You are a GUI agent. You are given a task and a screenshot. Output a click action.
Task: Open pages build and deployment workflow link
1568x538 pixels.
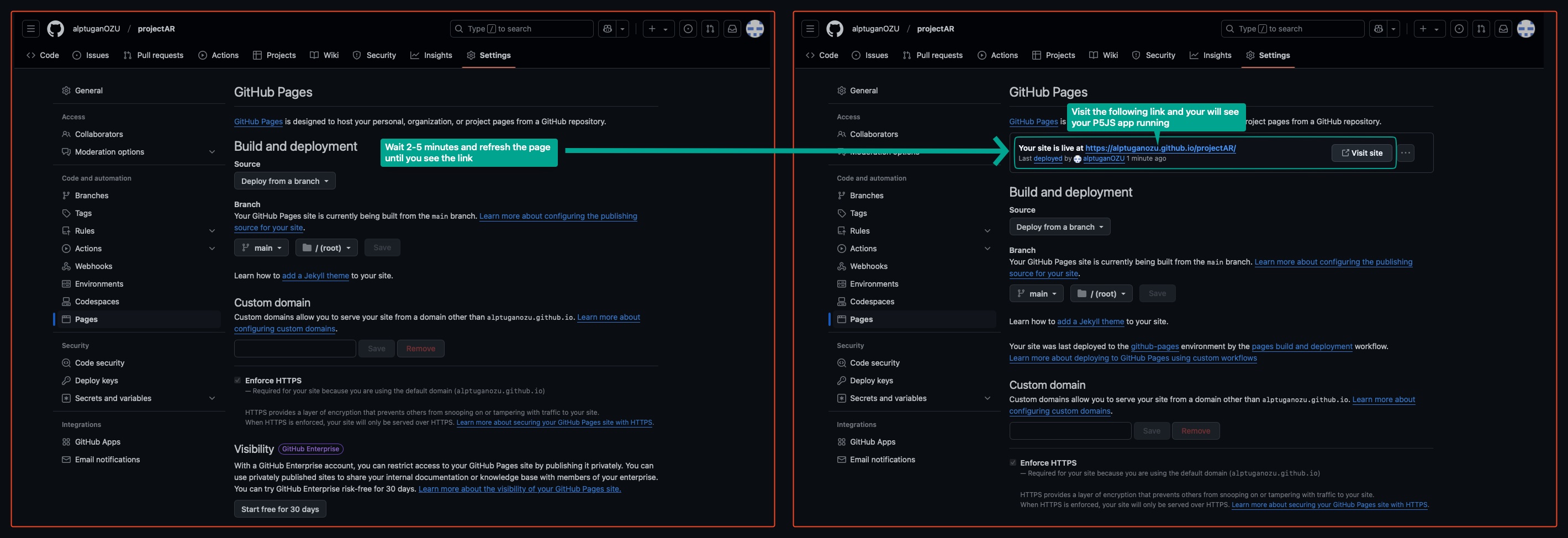tap(1302, 346)
